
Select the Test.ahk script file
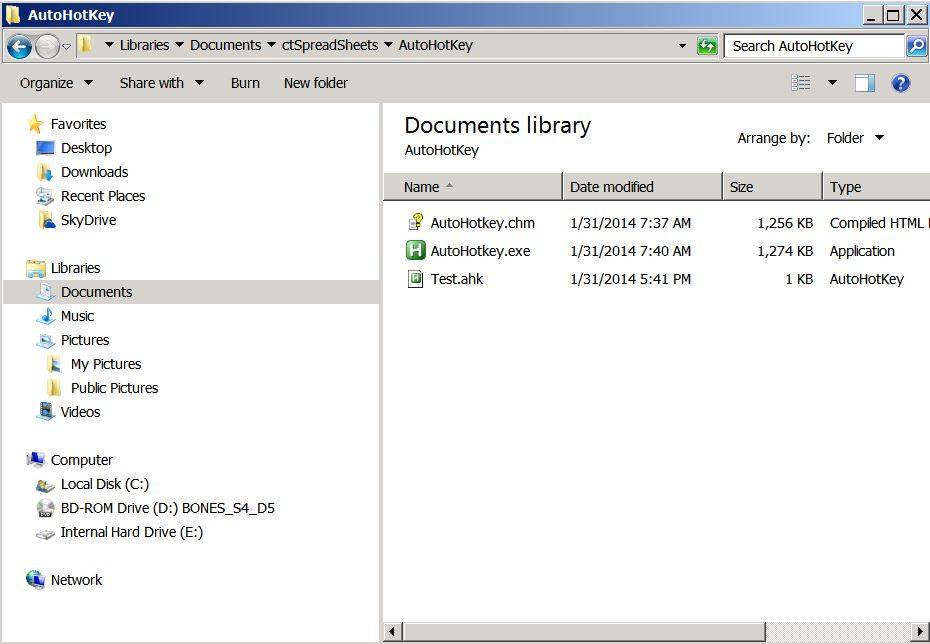coord(457,279)
